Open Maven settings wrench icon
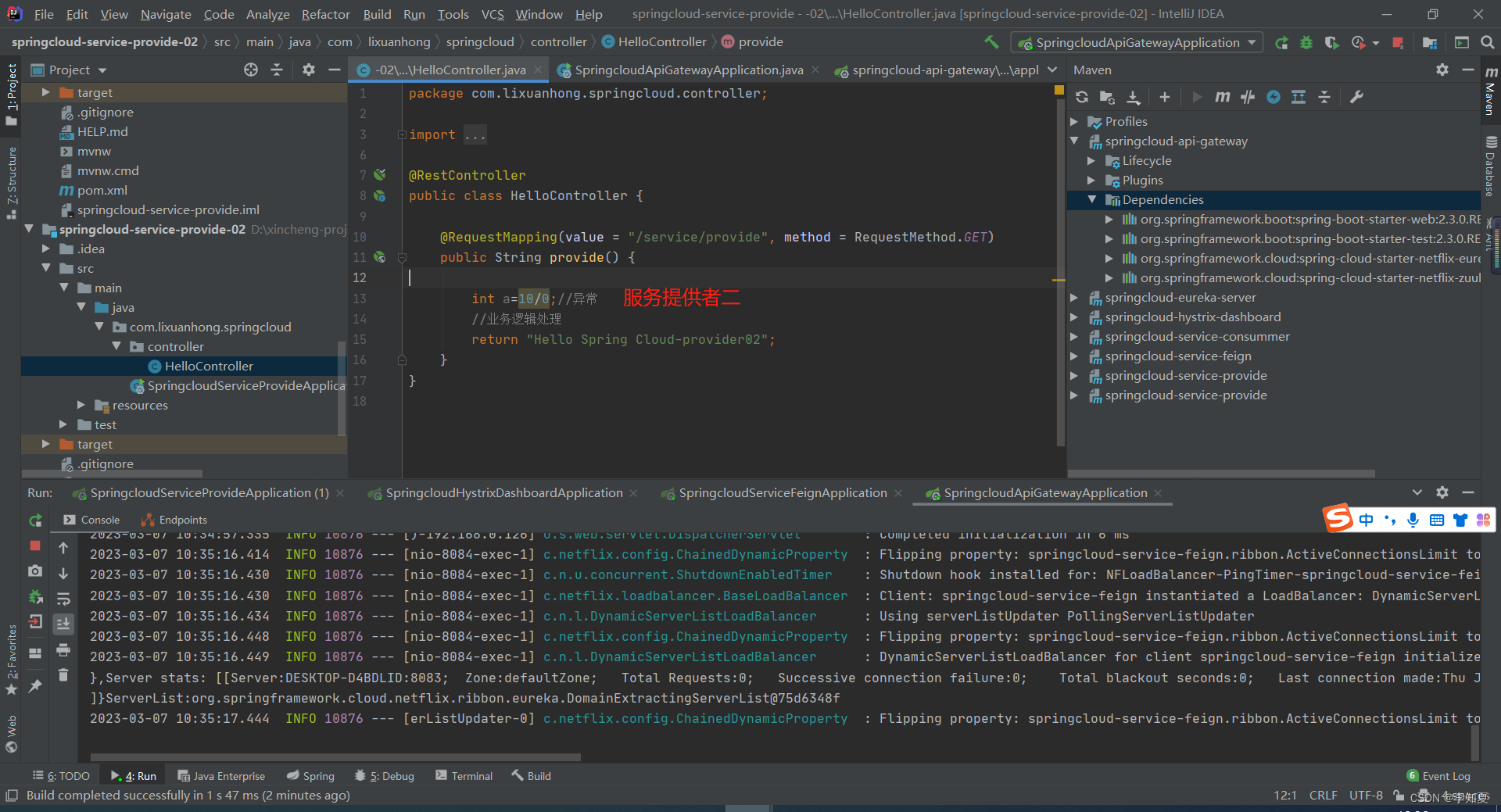This screenshot has height=812, width=1501. [x=1356, y=97]
